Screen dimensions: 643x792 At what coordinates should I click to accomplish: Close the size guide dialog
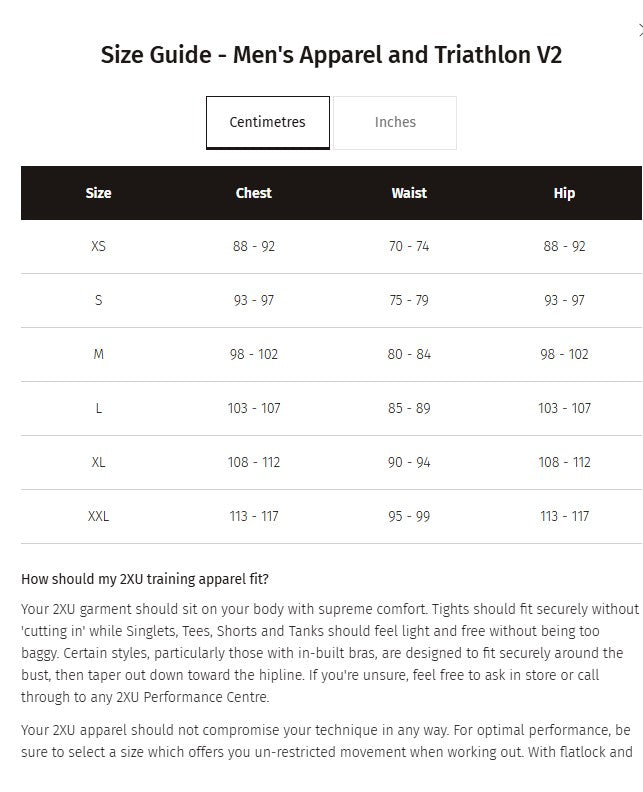[x=639, y=31]
